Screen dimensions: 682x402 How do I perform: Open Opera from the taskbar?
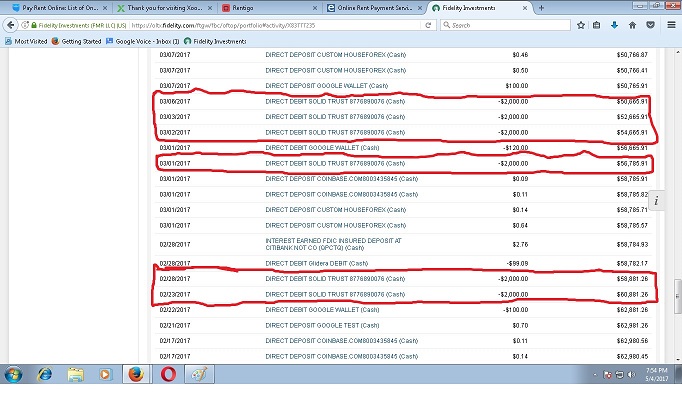coord(168,374)
